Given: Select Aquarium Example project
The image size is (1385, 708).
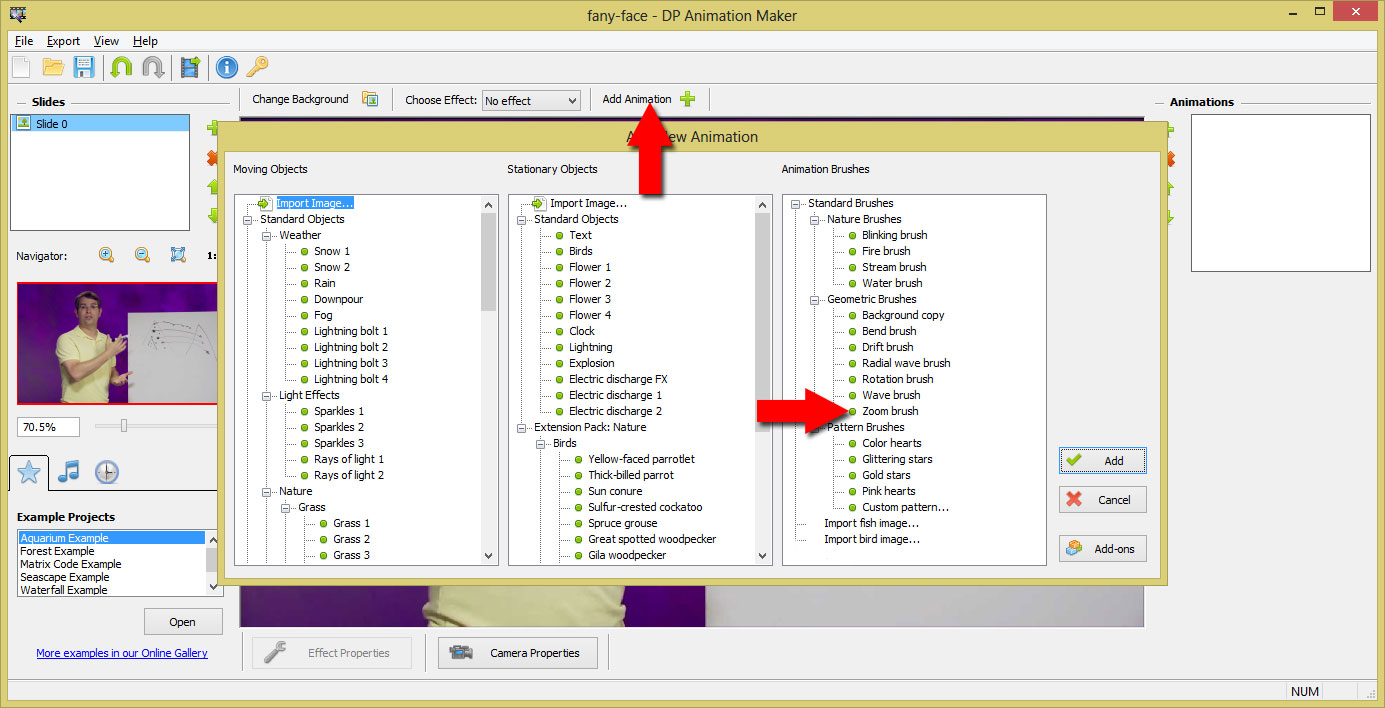Looking at the screenshot, I should point(112,538).
